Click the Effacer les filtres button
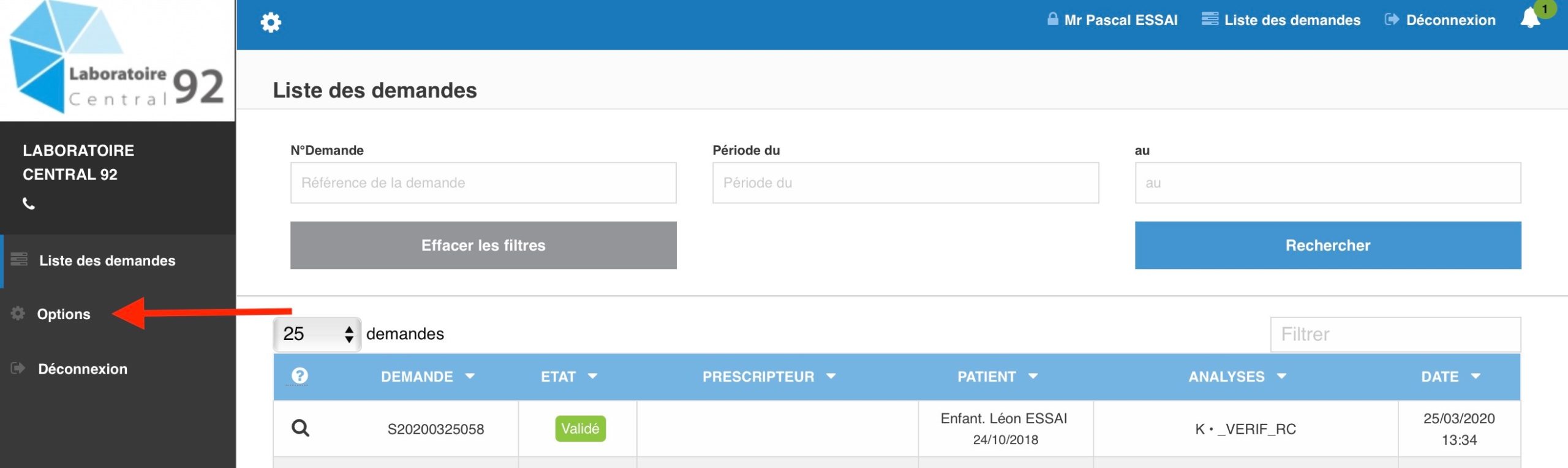Screen dimensions: 1568x468 point(483,245)
